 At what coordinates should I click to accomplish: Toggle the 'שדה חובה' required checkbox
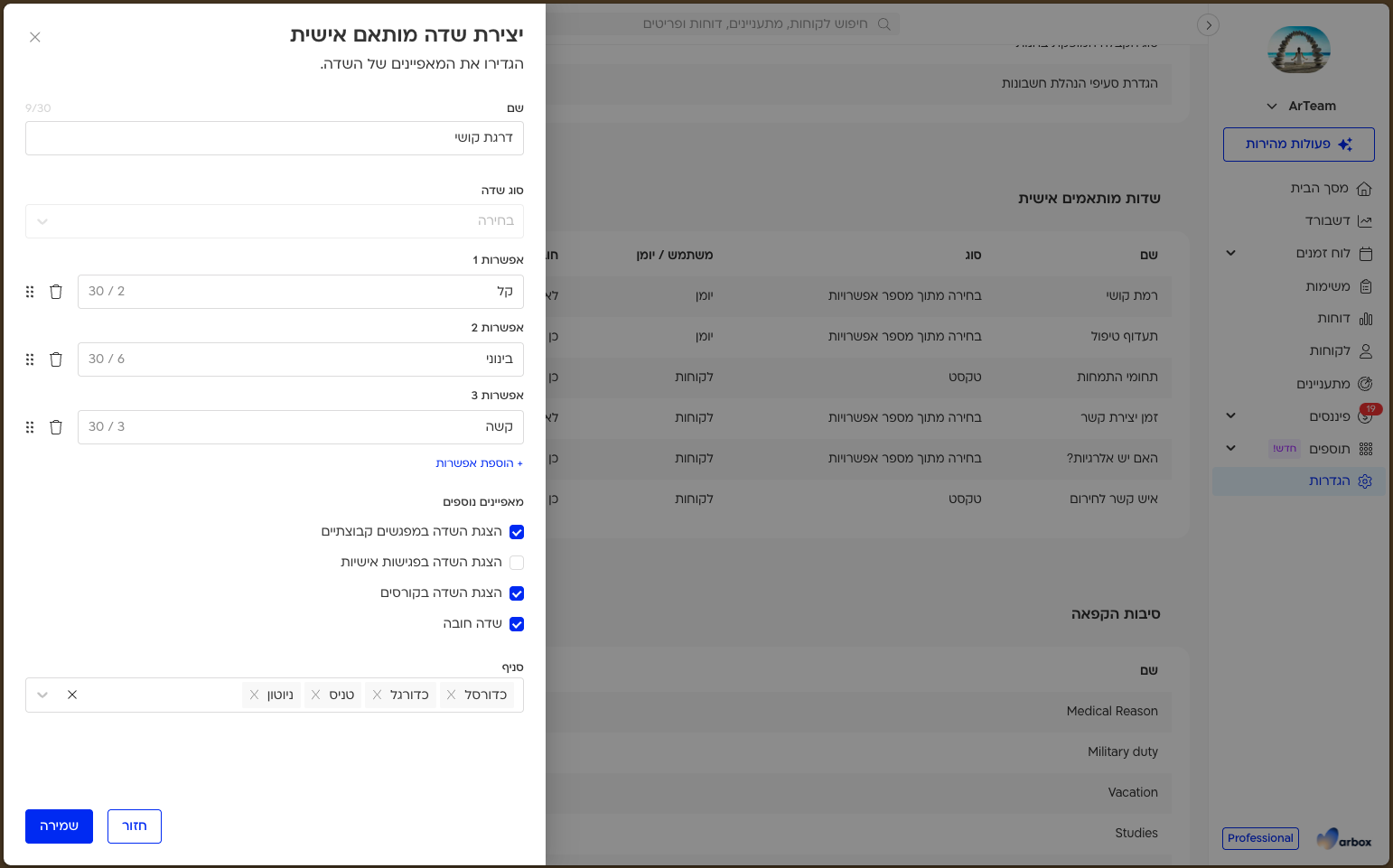pos(517,624)
